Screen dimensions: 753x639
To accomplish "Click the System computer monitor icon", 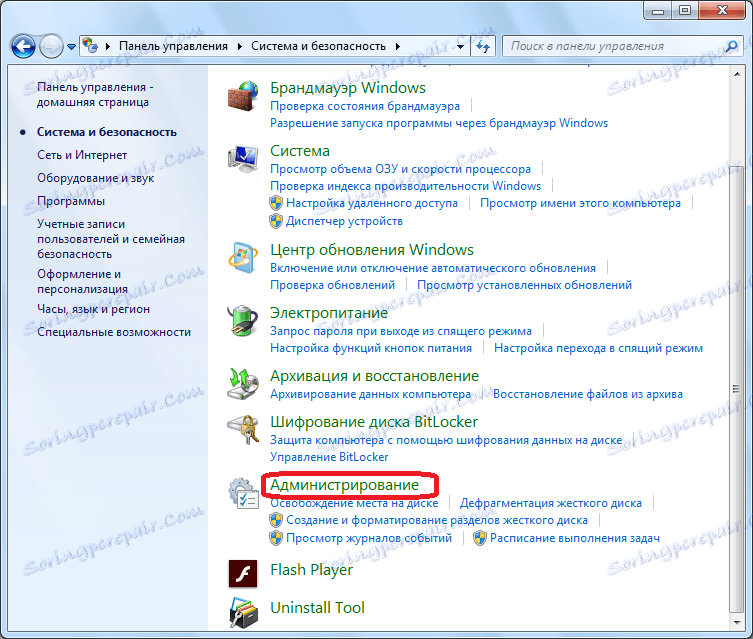I will 243,159.
